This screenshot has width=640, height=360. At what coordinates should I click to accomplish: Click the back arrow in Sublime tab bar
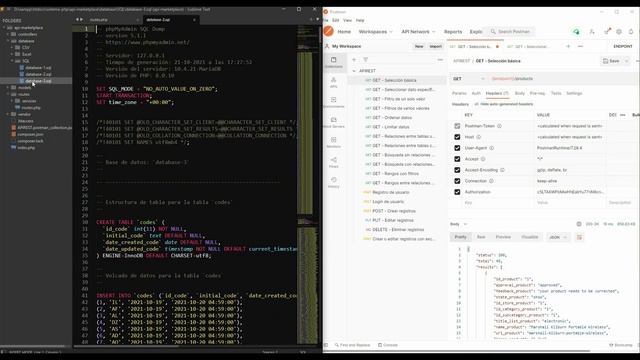point(77,20)
